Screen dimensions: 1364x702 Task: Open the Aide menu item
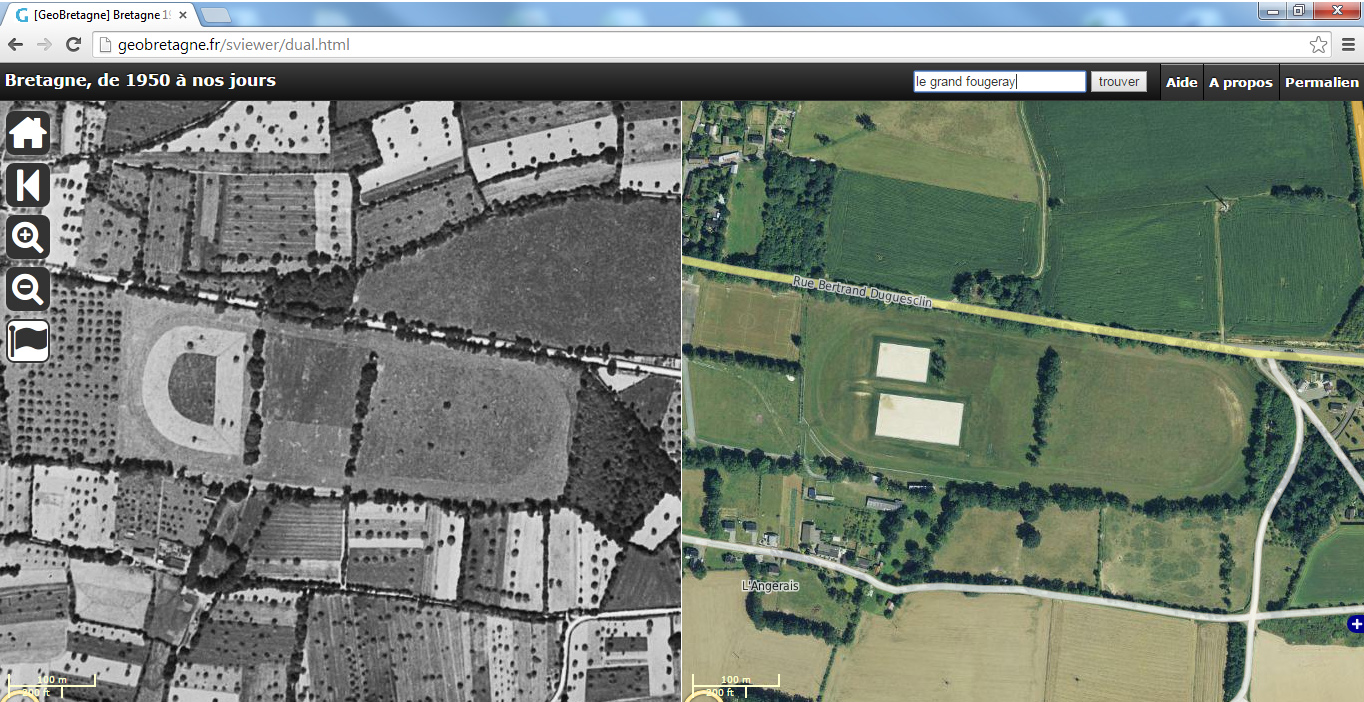(1181, 82)
